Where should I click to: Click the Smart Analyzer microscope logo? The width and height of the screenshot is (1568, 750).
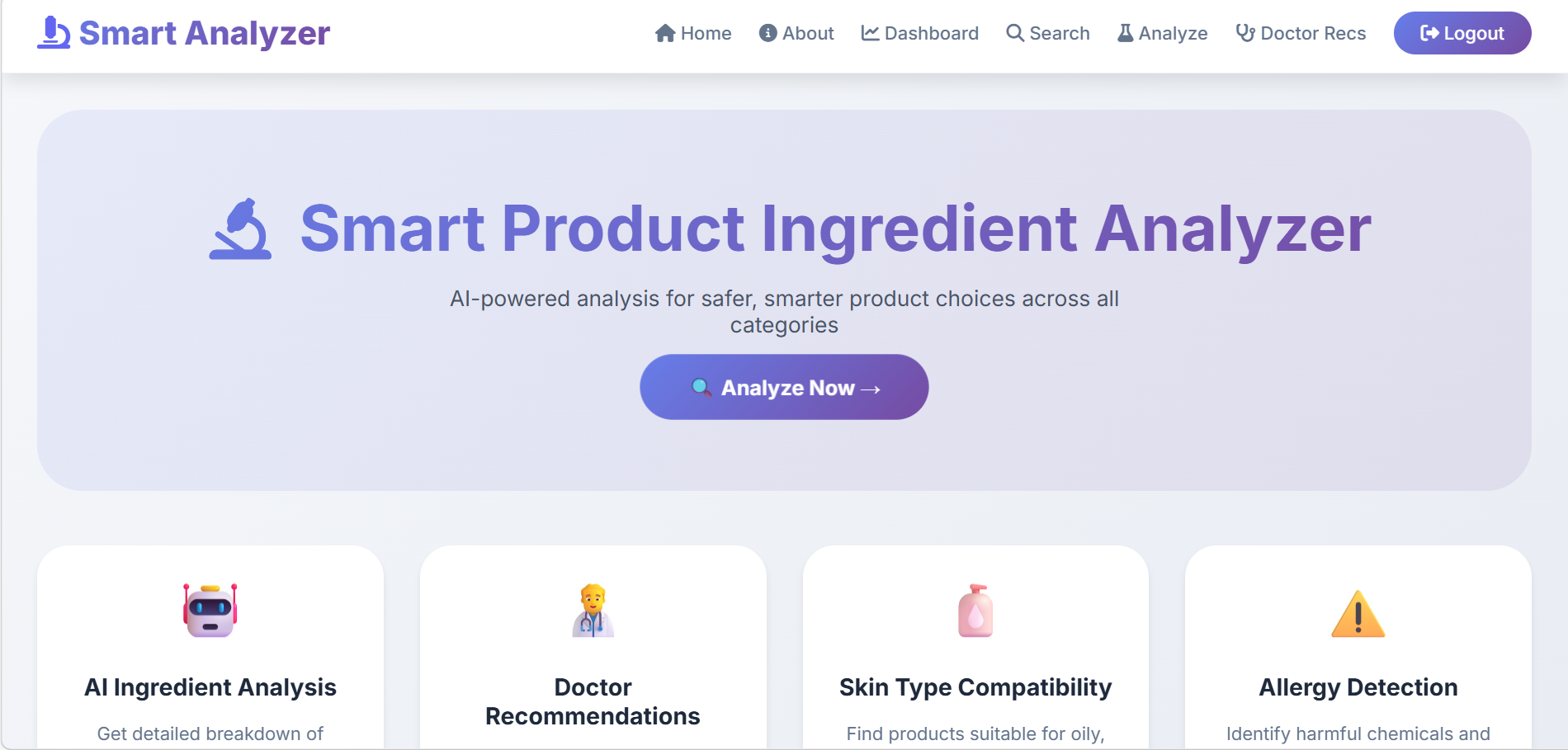coord(52,31)
